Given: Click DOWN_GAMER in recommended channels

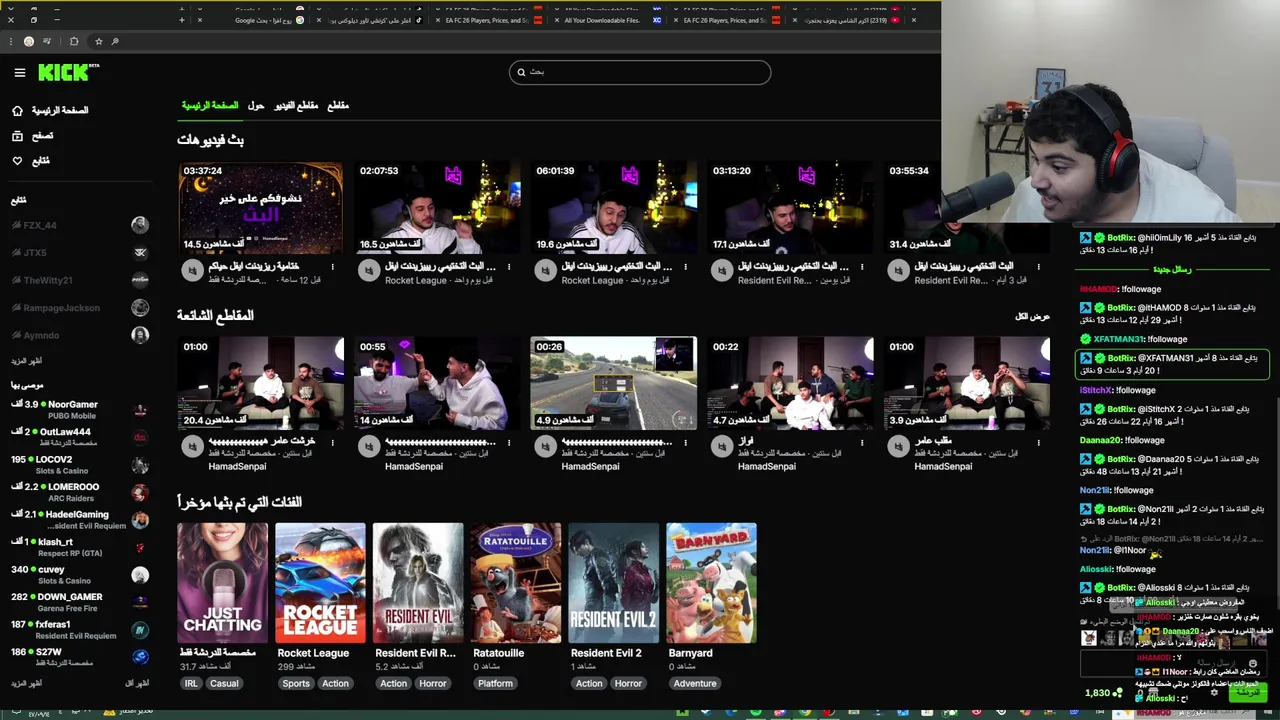Looking at the screenshot, I should pos(70,597).
